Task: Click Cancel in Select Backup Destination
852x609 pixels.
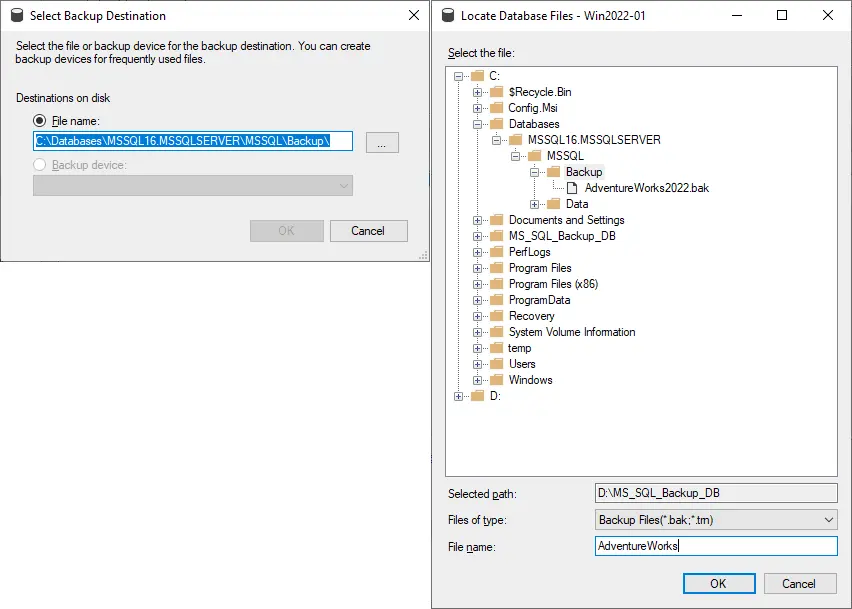Action: pyautogui.click(x=368, y=231)
